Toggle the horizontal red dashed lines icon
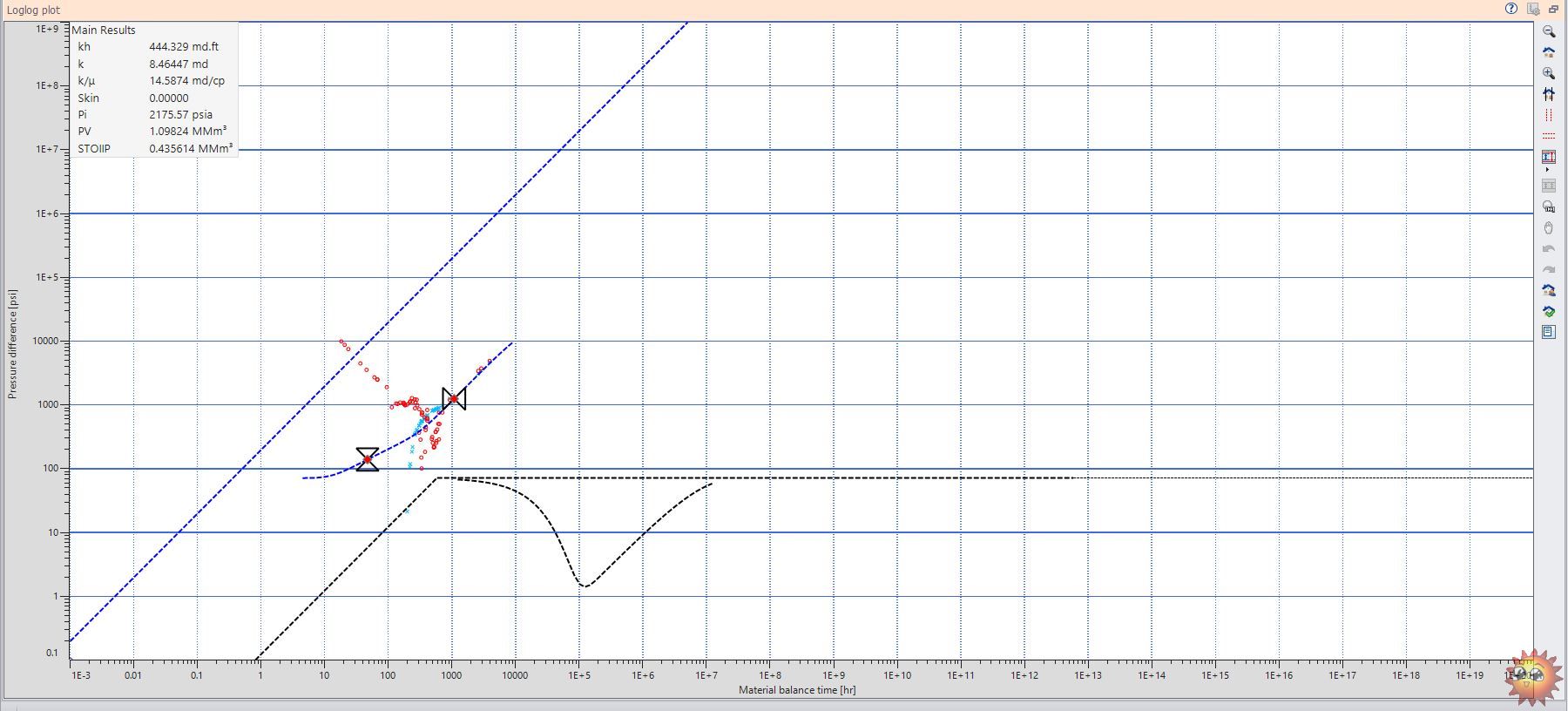Image resolution: width=1568 pixels, height=711 pixels. pos(1549,136)
